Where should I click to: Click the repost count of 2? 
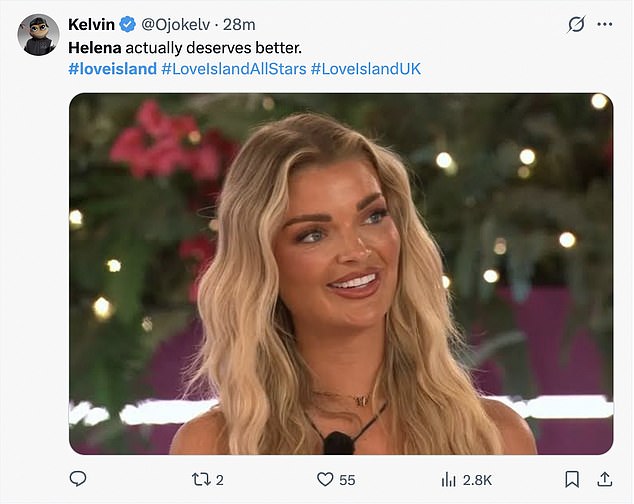coord(220,480)
